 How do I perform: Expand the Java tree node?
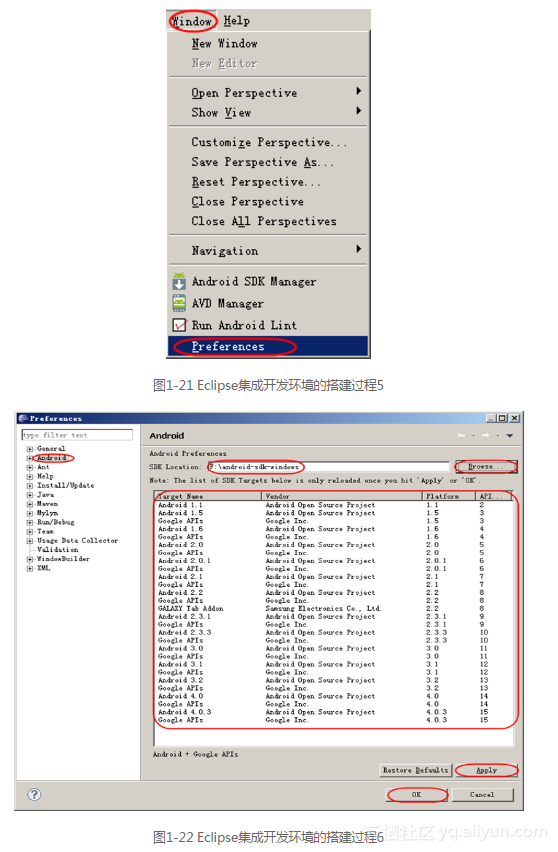click(x=30, y=495)
